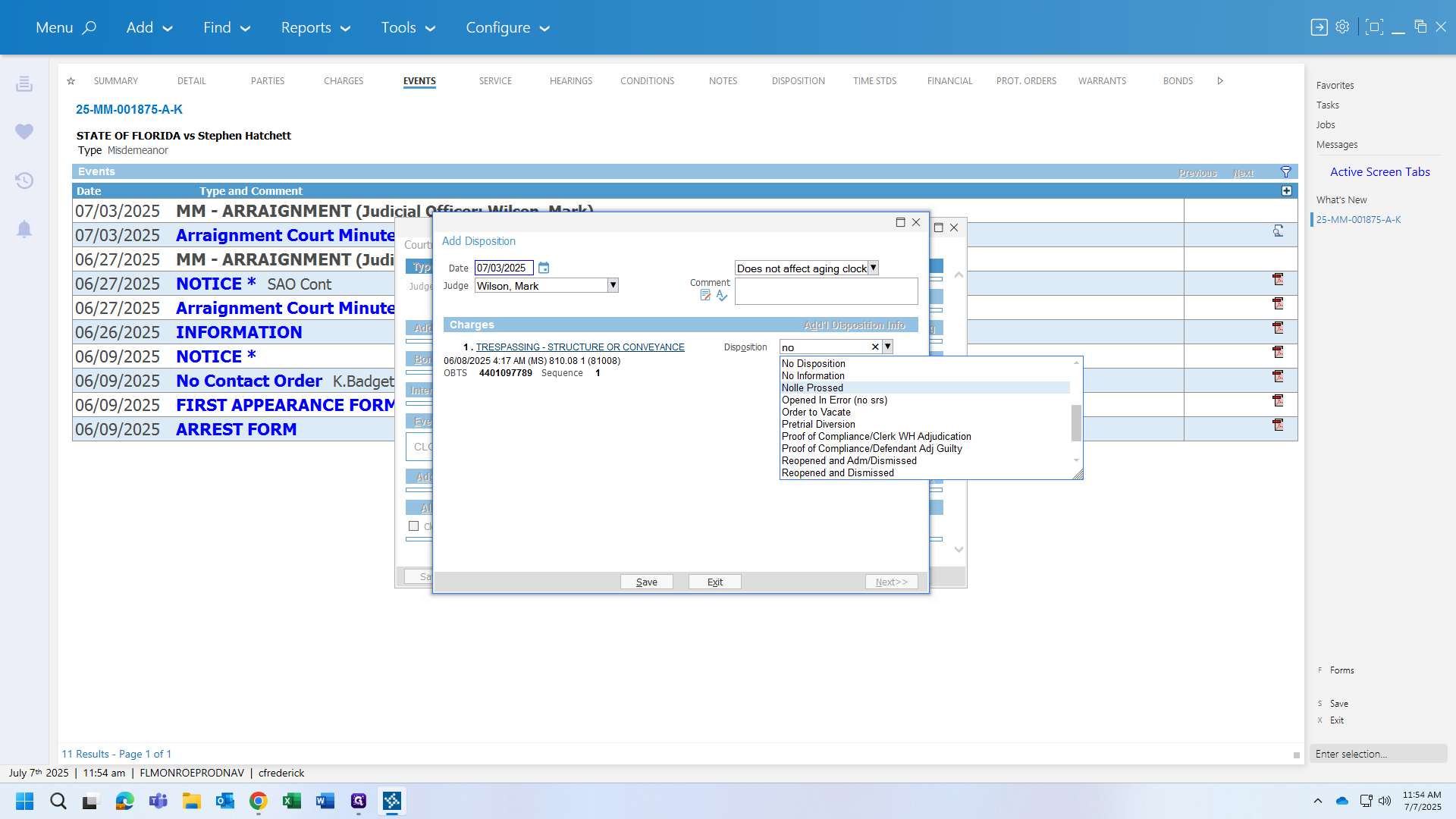Switch to the WARRANTS tab

click(1102, 81)
